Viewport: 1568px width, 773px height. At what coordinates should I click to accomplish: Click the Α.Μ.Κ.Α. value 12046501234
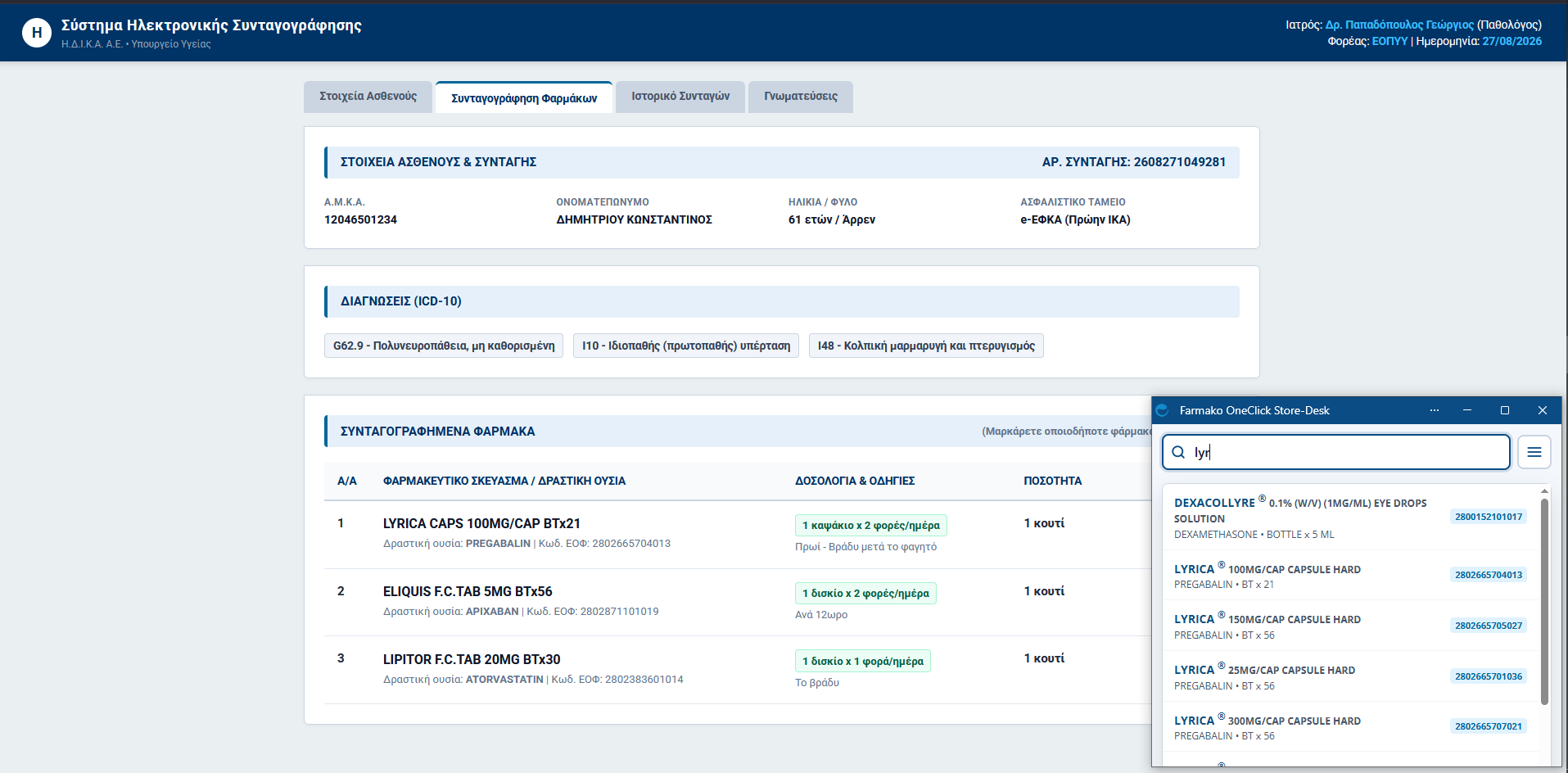[x=360, y=219]
